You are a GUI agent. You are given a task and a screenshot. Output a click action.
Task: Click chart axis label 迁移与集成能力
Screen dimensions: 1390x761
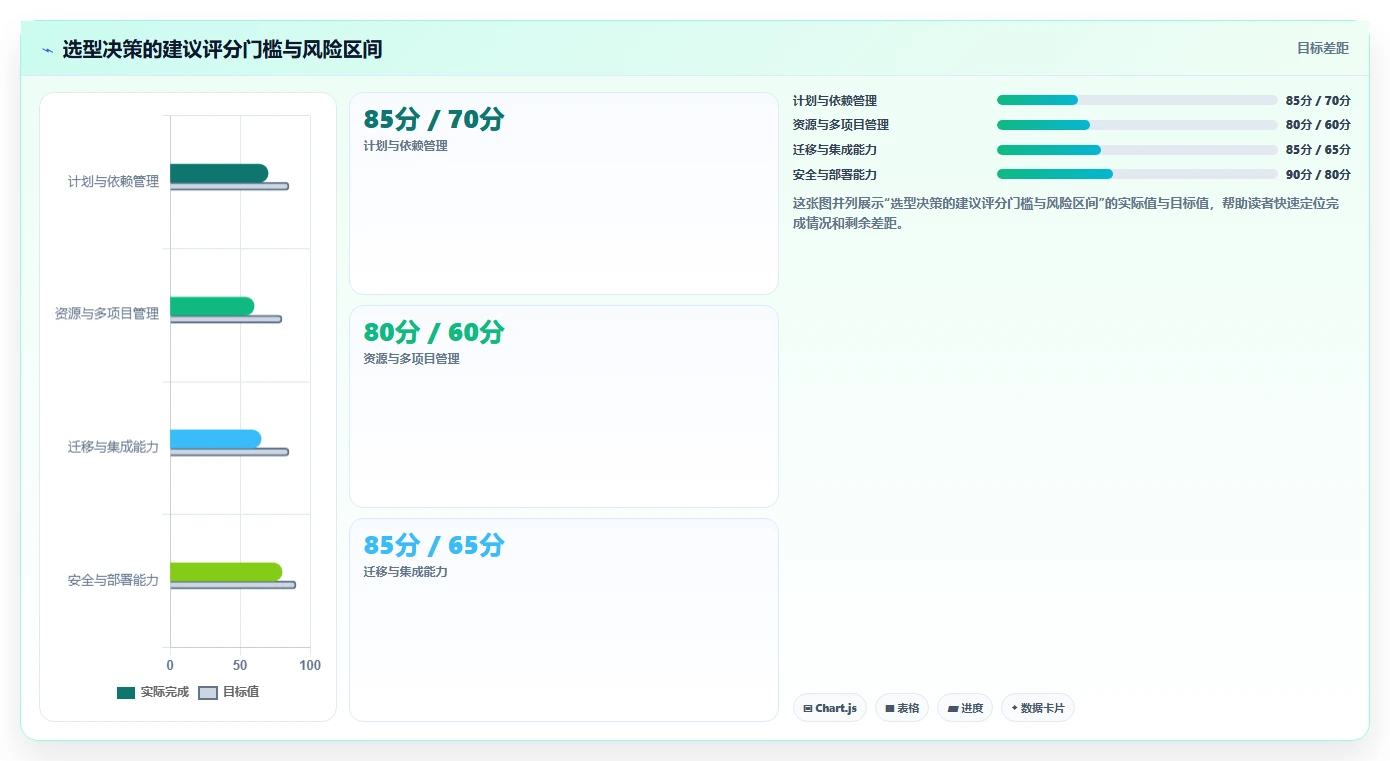113,447
